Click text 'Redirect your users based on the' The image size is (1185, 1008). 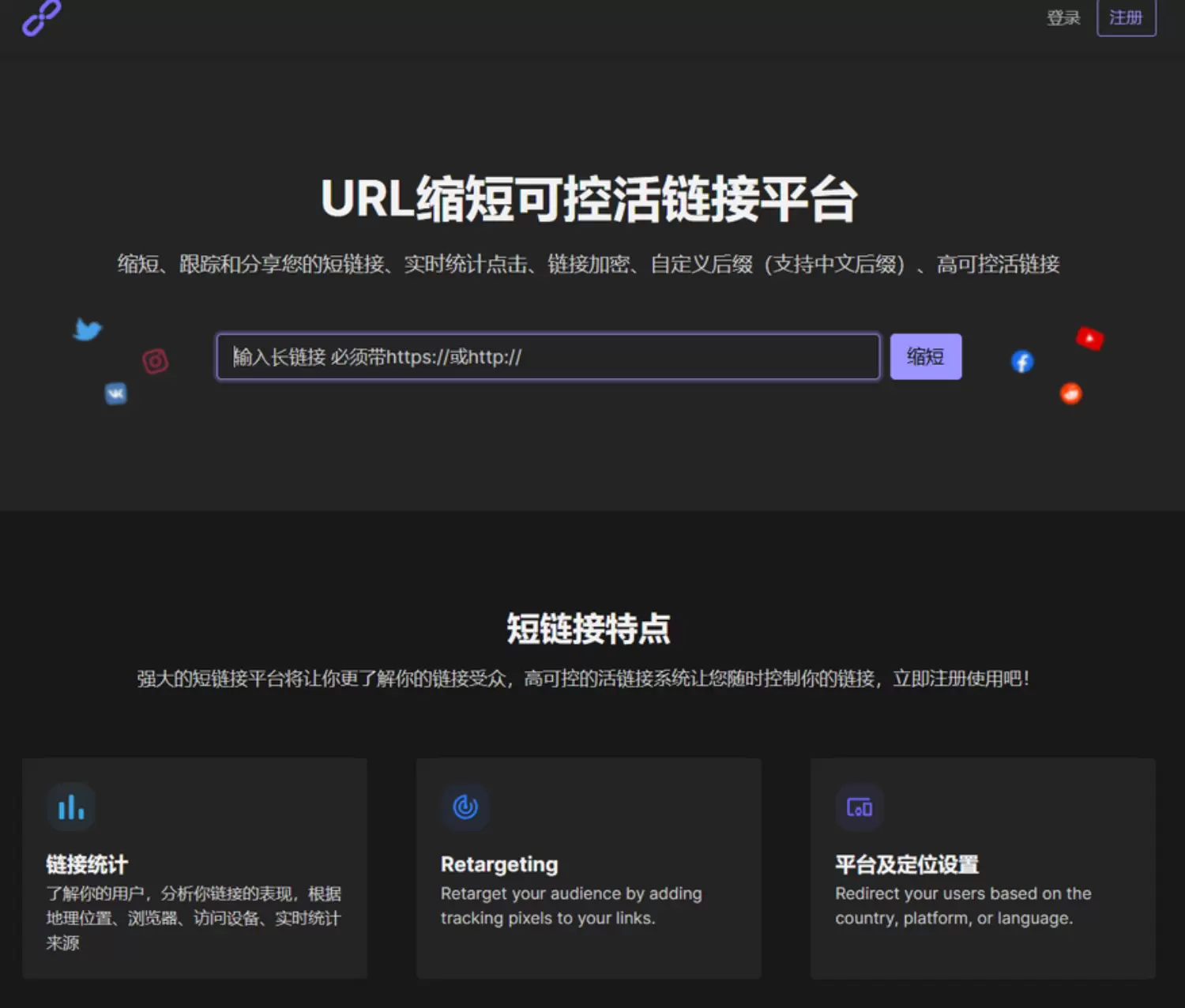click(963, 893)
